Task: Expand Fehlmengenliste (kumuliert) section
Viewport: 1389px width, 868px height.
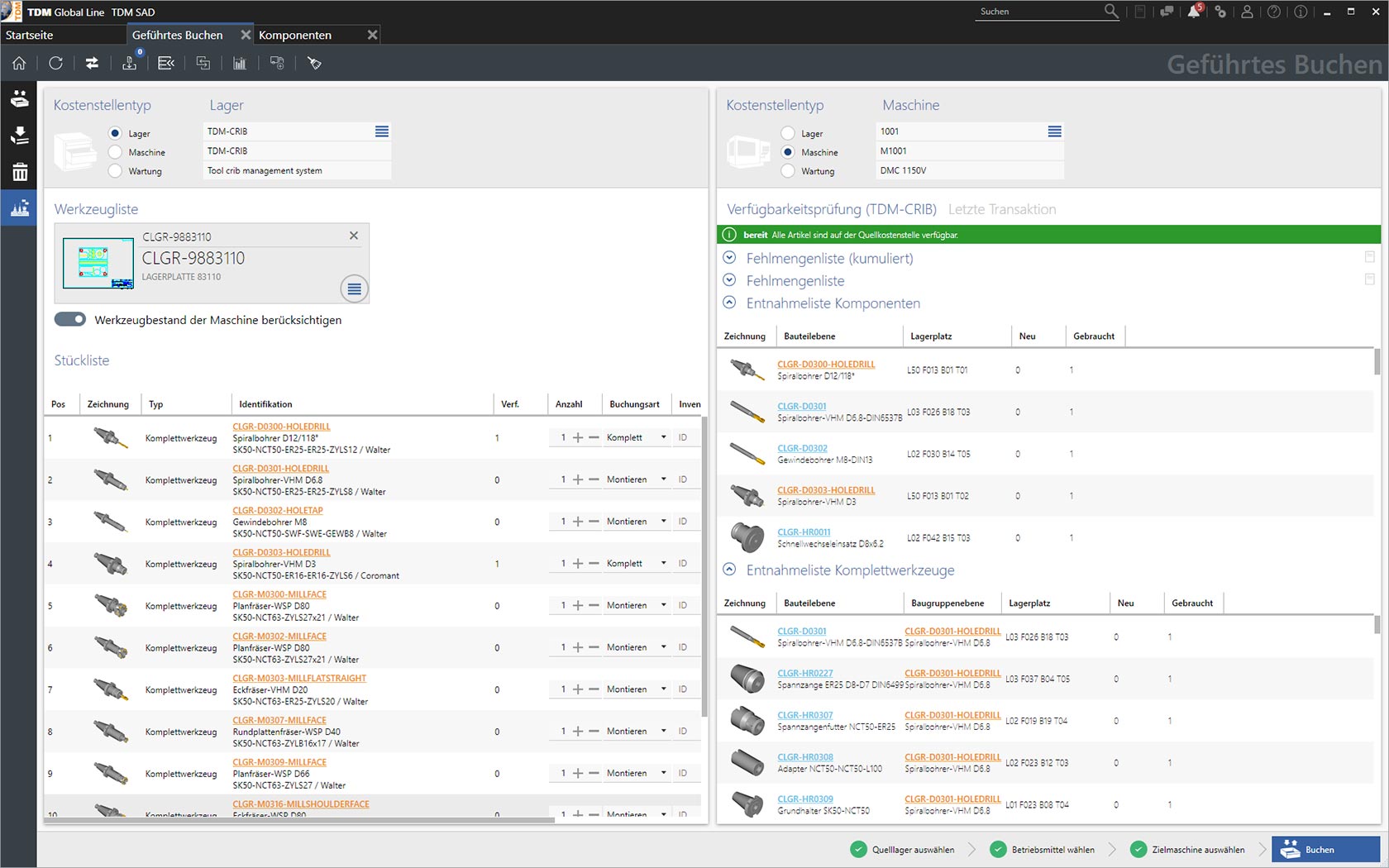Action: click(729, 258)
